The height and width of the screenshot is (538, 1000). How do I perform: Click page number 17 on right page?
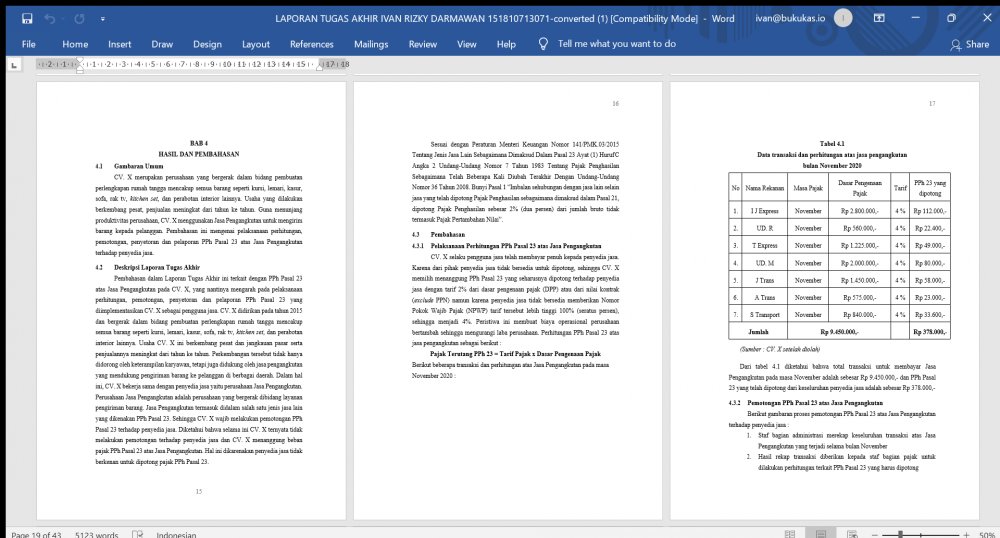(932, 103)
